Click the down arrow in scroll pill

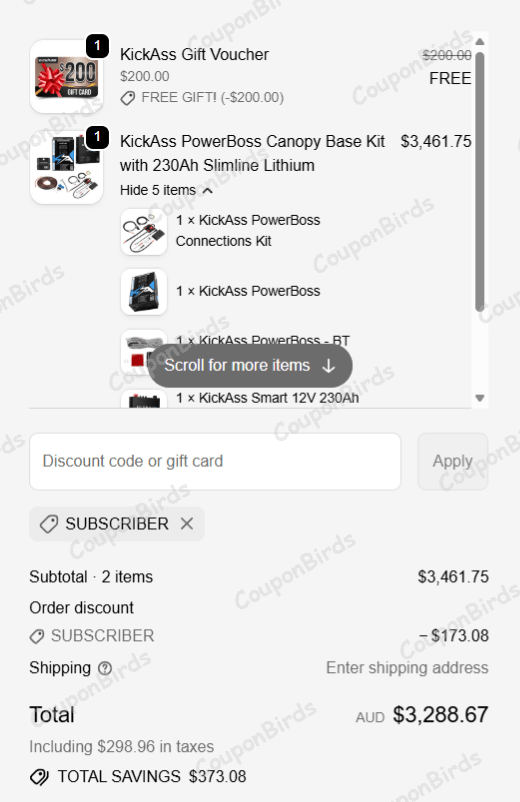click(x=329, y=366)
